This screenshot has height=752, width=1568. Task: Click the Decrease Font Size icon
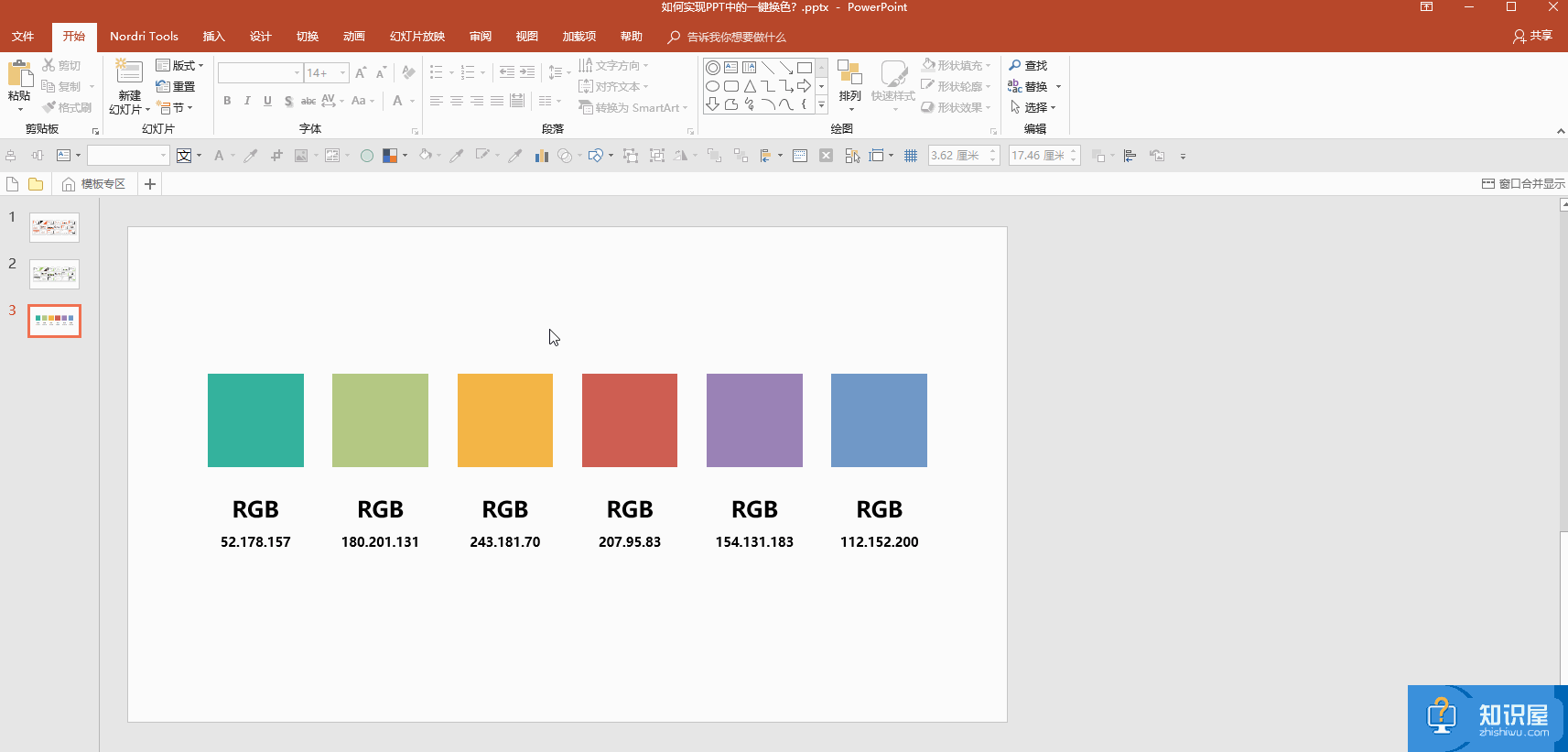[x=381, y=72]
